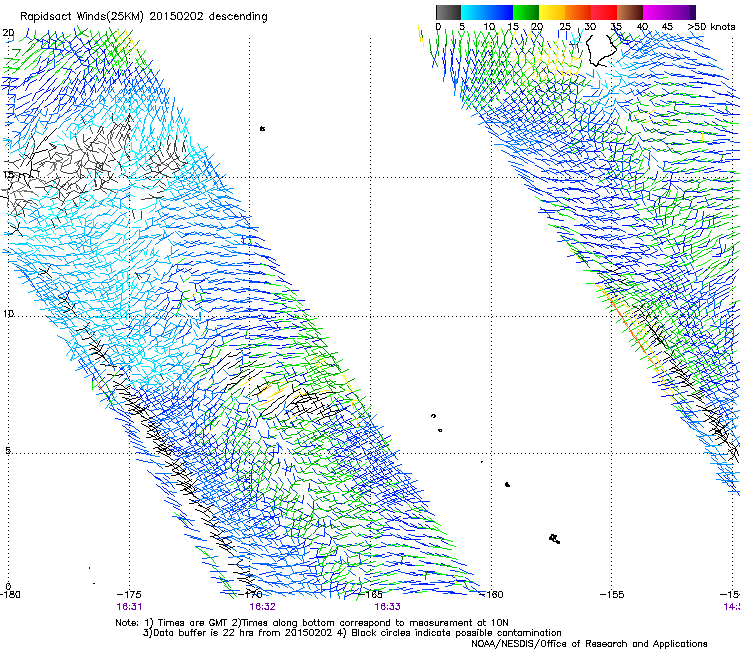Click the blue 10–15 knots color segment
Image resolution: width=740 pixels, height=650 pixels.
tap(500, 12)
